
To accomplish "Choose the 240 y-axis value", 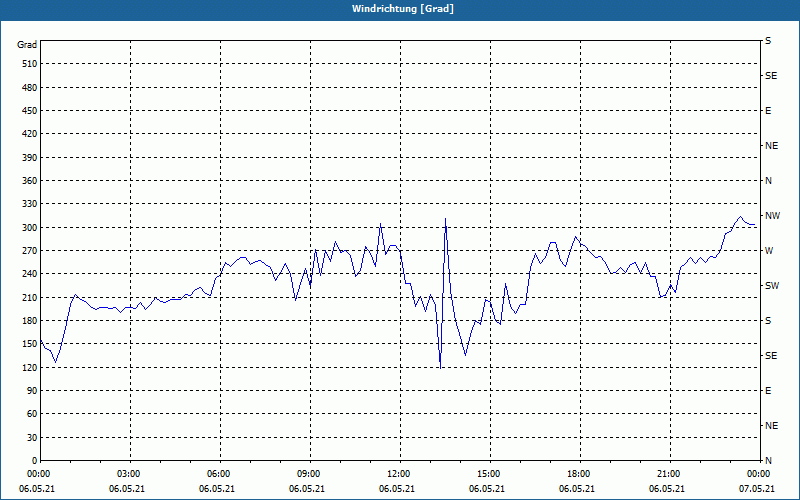I will pos(30,274).
